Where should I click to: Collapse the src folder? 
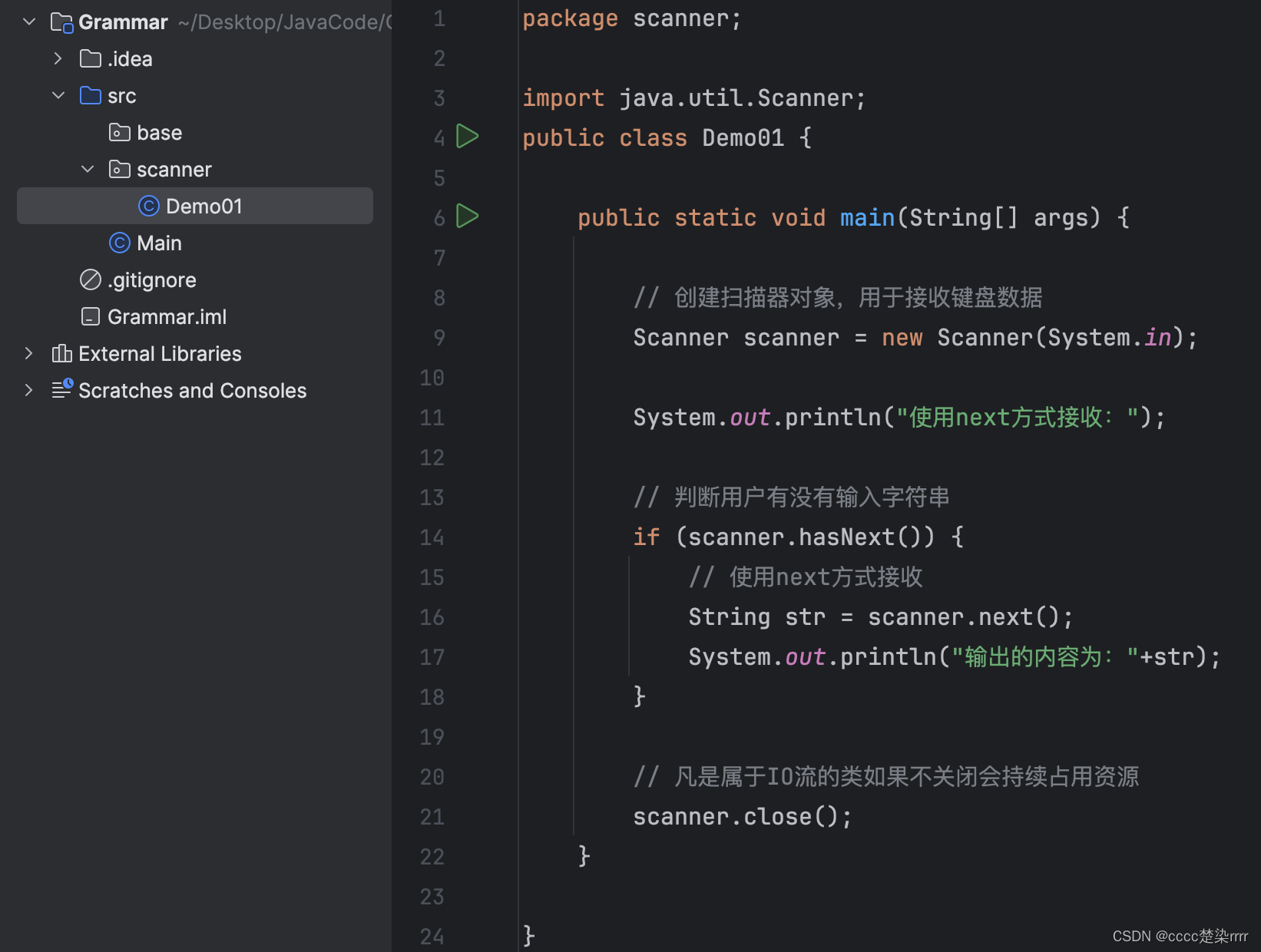58,95
